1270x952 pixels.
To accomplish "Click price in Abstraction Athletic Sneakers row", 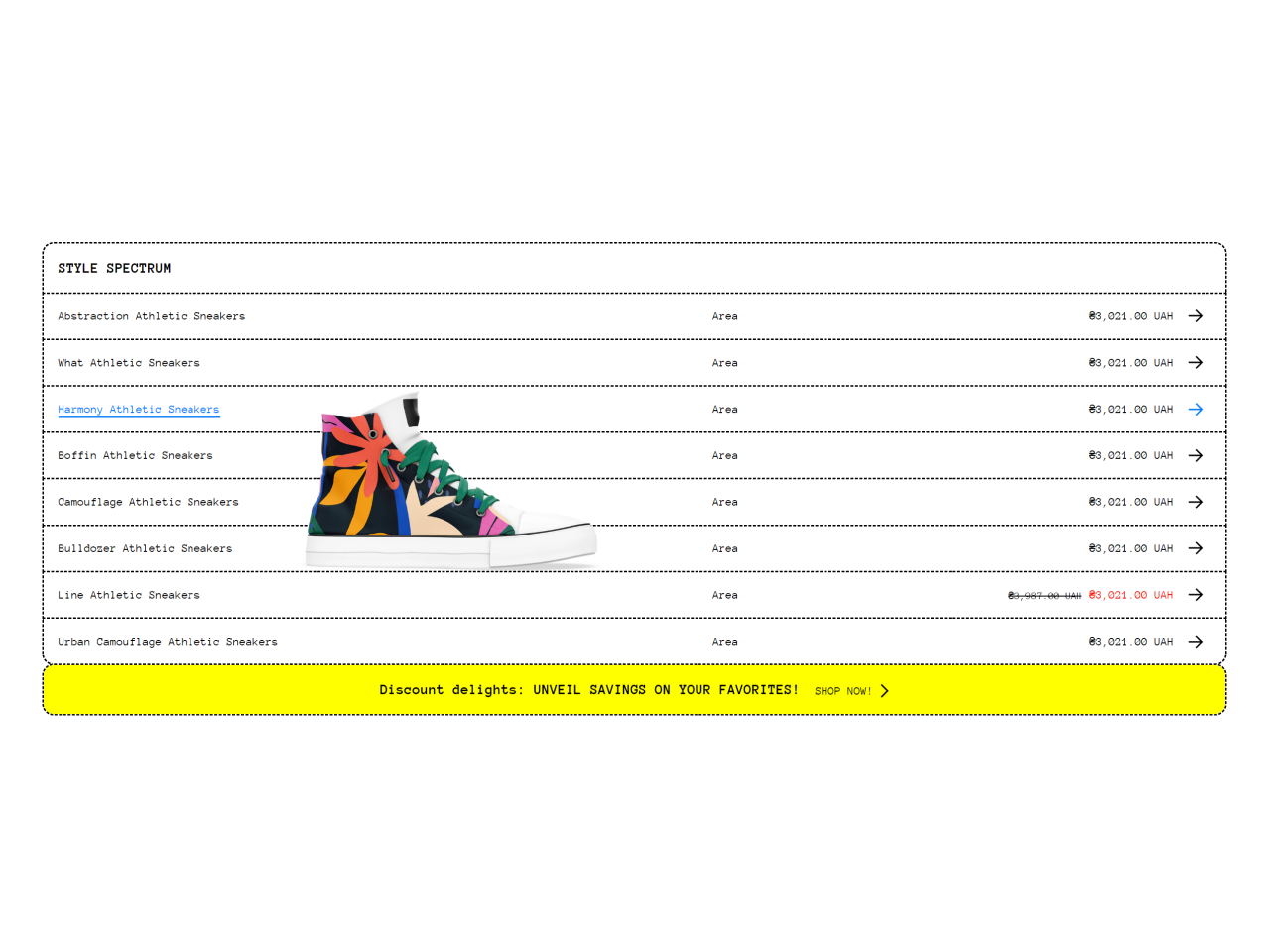I will click(x=1131, y=316).
